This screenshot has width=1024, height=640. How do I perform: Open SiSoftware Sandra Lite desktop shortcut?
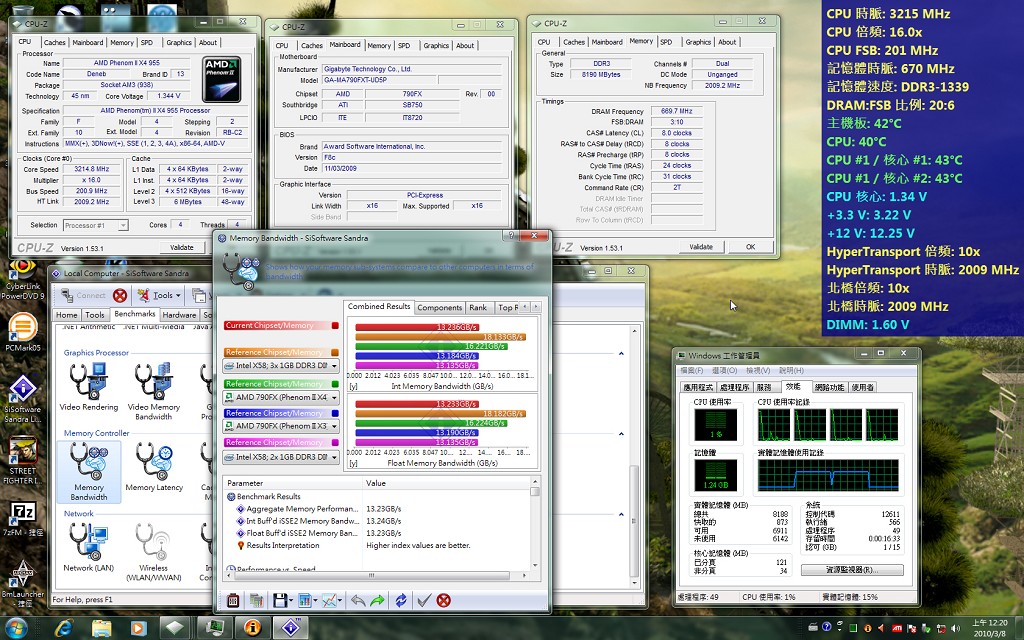pyautogui.click(x=23, y=399)
